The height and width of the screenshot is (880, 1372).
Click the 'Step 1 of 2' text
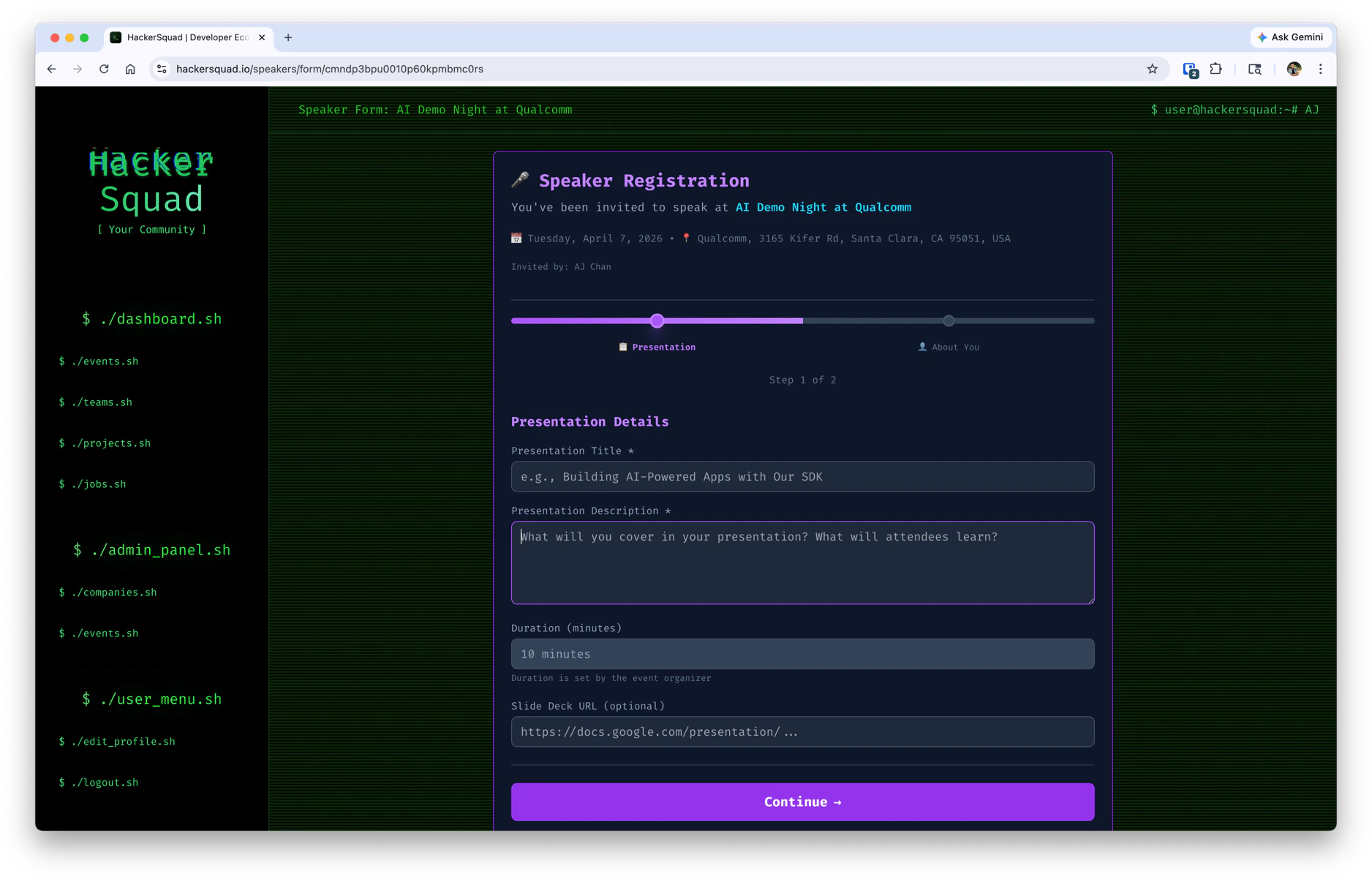pos(802,380)
